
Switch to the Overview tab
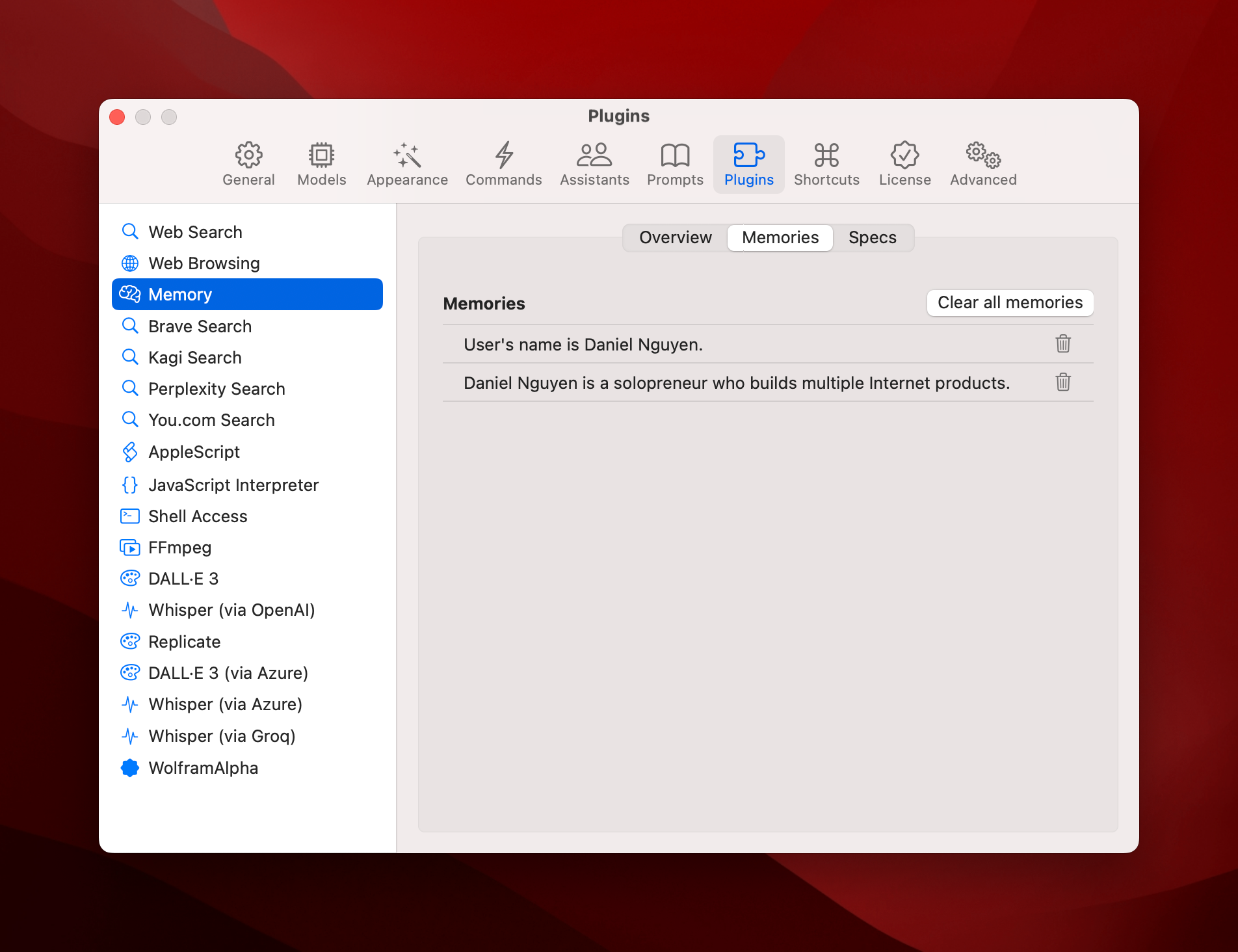coord(676,237)
